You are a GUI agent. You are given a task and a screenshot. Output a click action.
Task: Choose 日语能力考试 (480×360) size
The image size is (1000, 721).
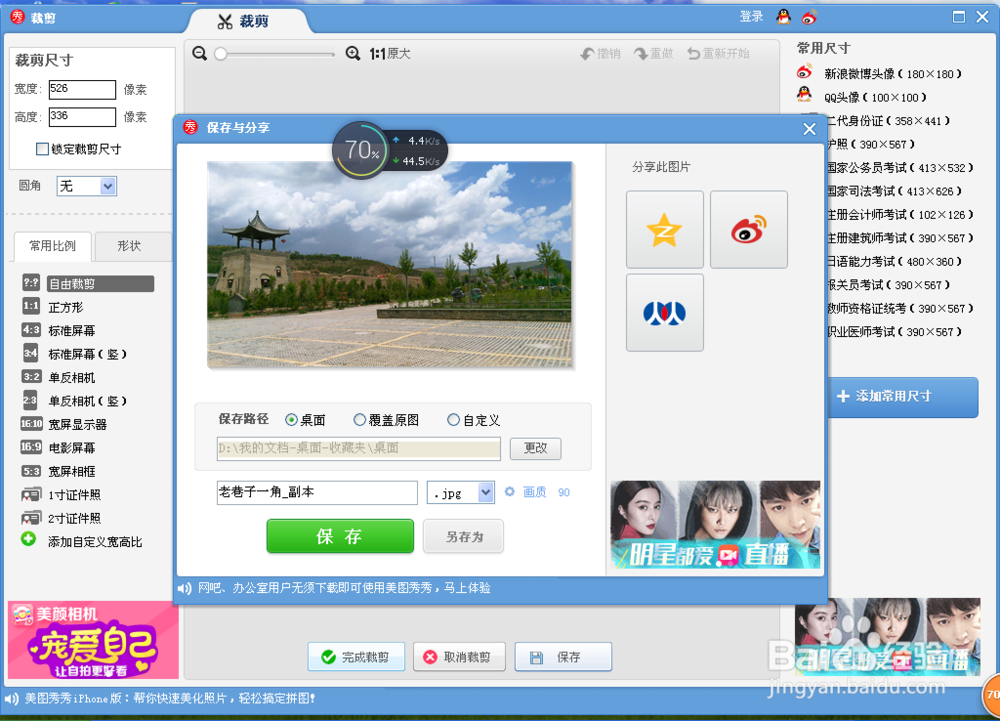pos(895,261)
